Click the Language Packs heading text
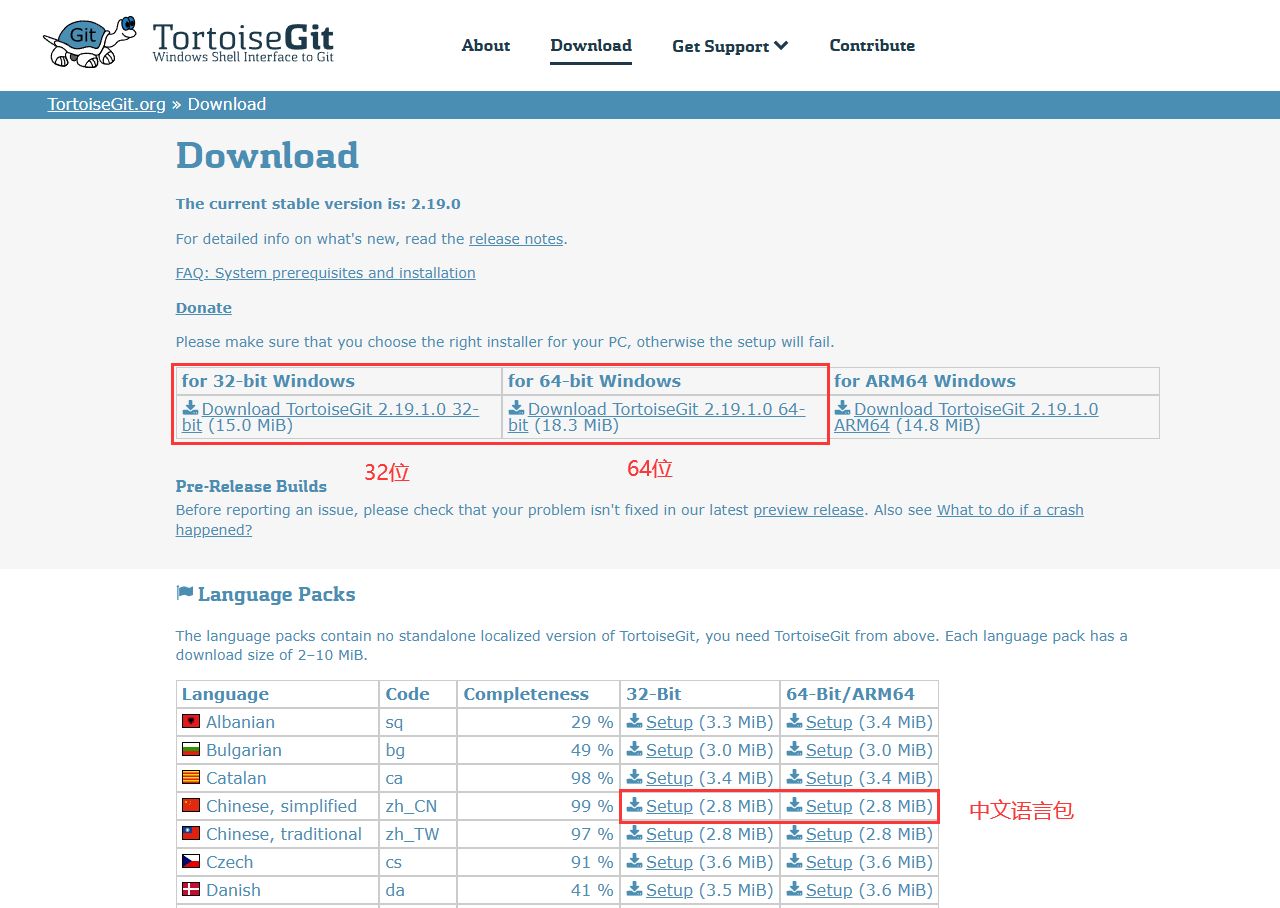The image size is (1280, 908). pos(277,594)
